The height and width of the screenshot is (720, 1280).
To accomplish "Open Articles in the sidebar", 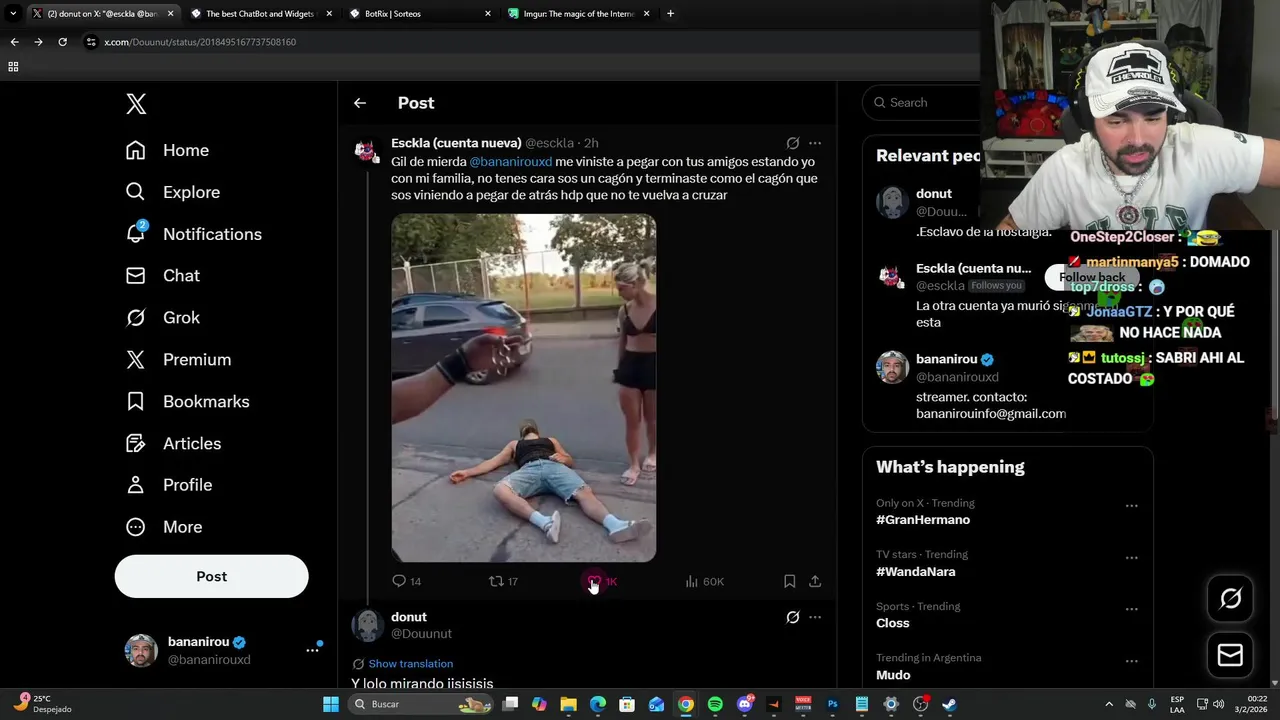I will click(173, 443).
